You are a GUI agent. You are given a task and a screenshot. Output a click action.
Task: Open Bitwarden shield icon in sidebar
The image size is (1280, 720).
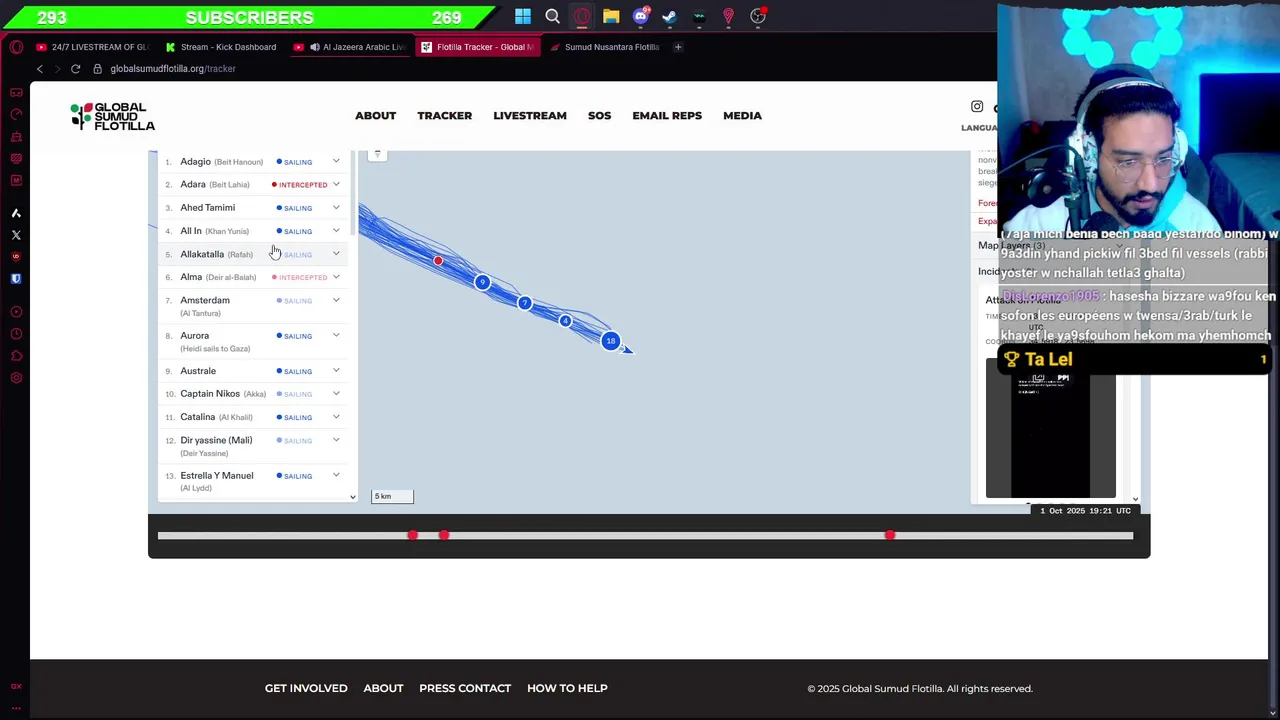click(x=16, y=278)
